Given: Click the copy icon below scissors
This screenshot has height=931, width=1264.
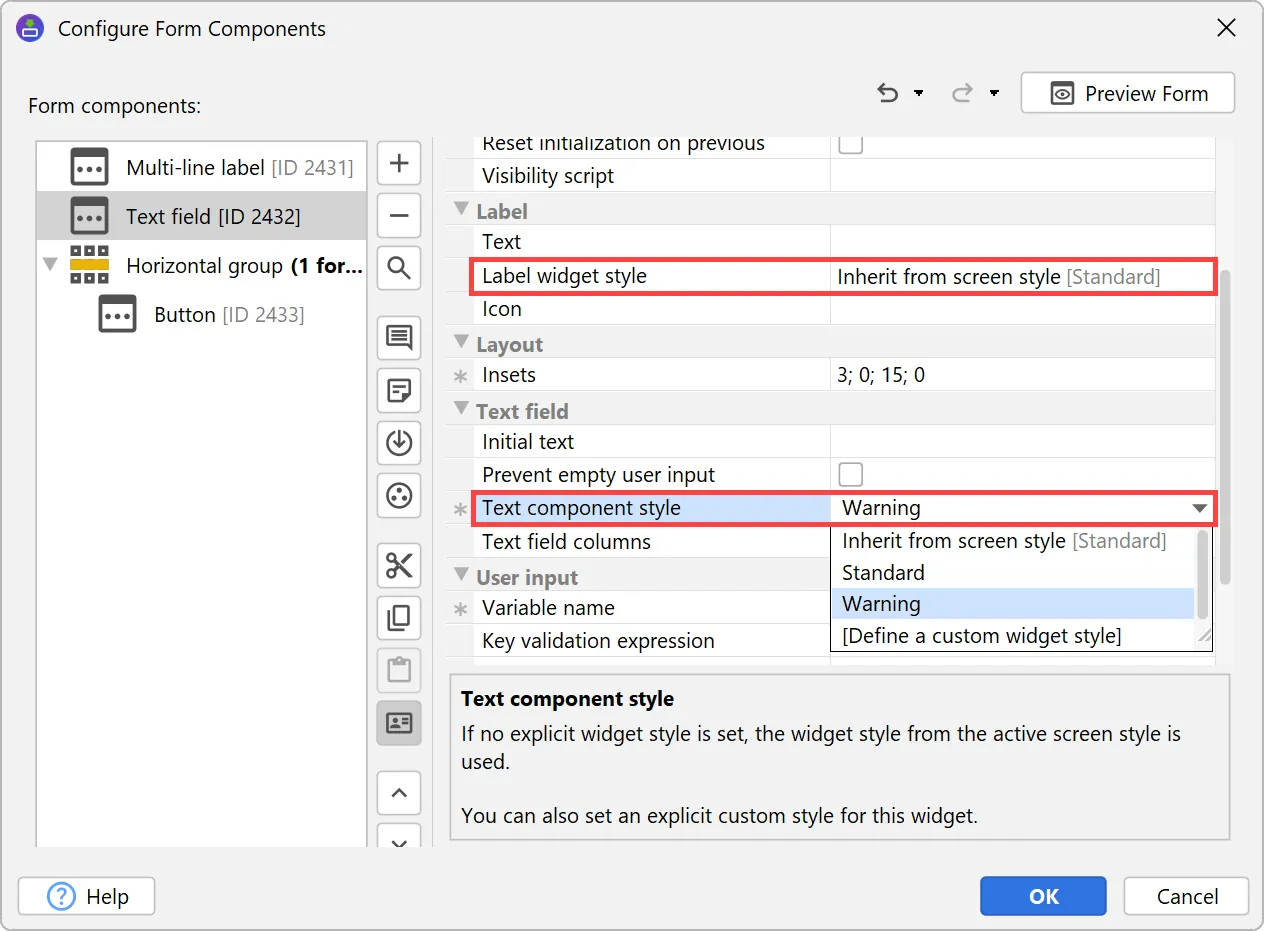Looking at the screenshot, I should tap(399, 619).
